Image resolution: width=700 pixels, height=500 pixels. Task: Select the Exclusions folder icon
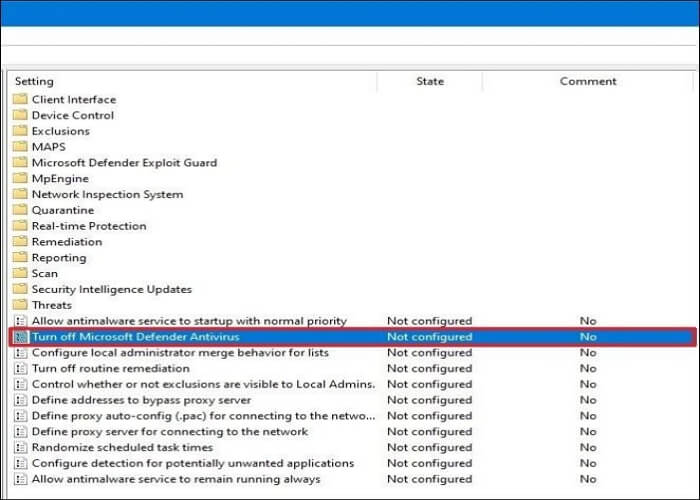click(x=20, y=131)
